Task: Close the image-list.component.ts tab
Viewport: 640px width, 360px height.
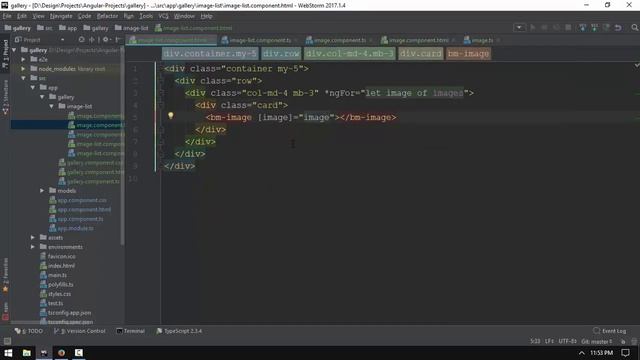Action: click(296, 40)
